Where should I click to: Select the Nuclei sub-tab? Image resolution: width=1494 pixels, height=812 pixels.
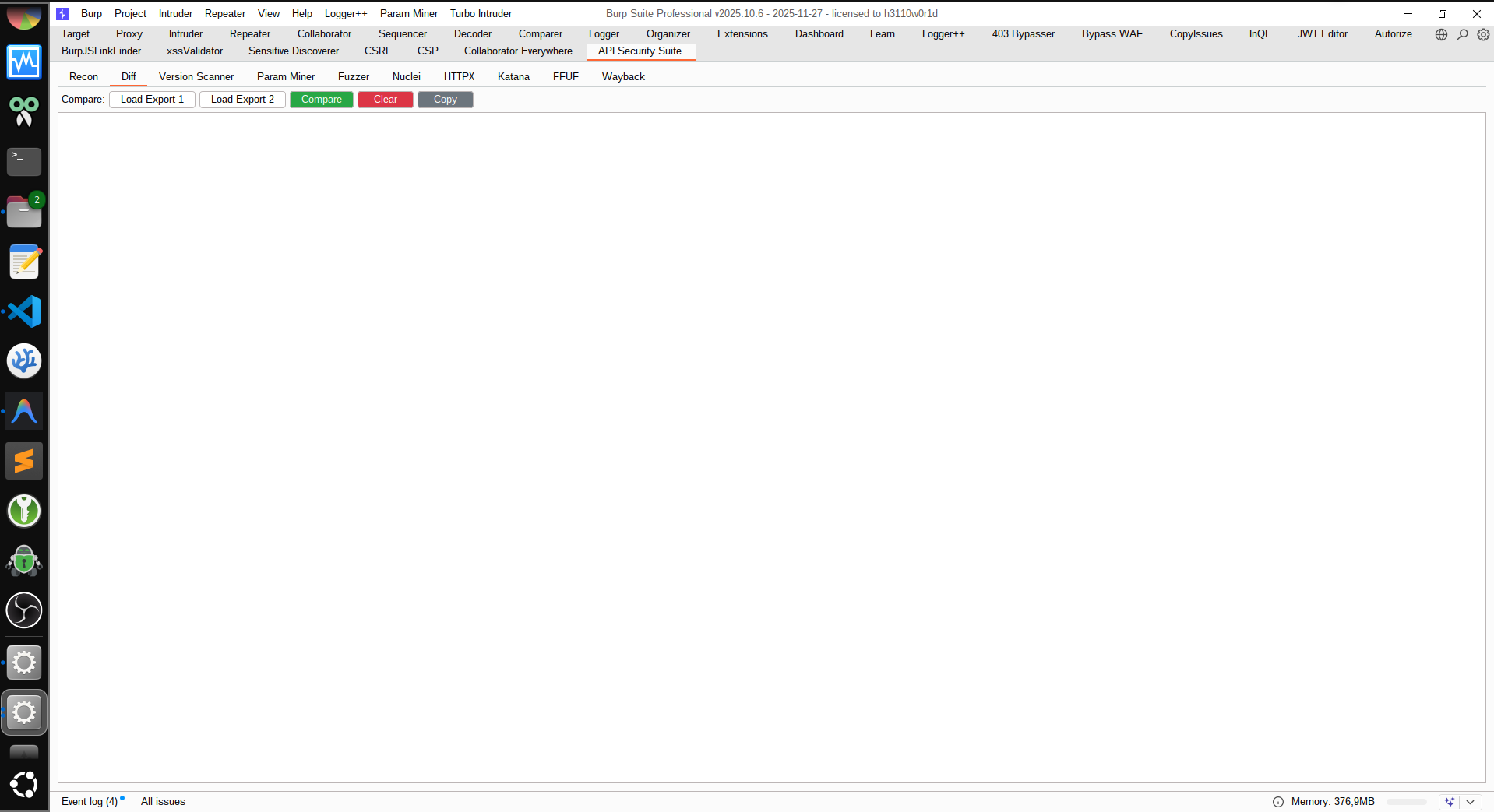(x=407, y=77)
